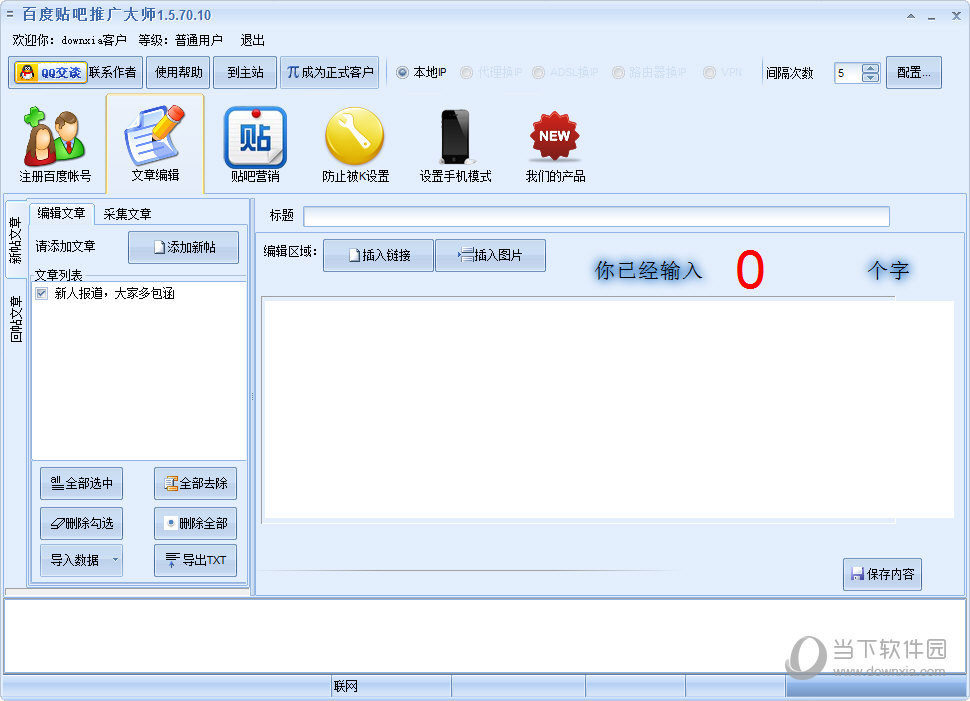Image resolution: width=970 pixels, height=701 pixels.
Task: Collapse the ribbon with the up arrow
Action: point(911,15)
